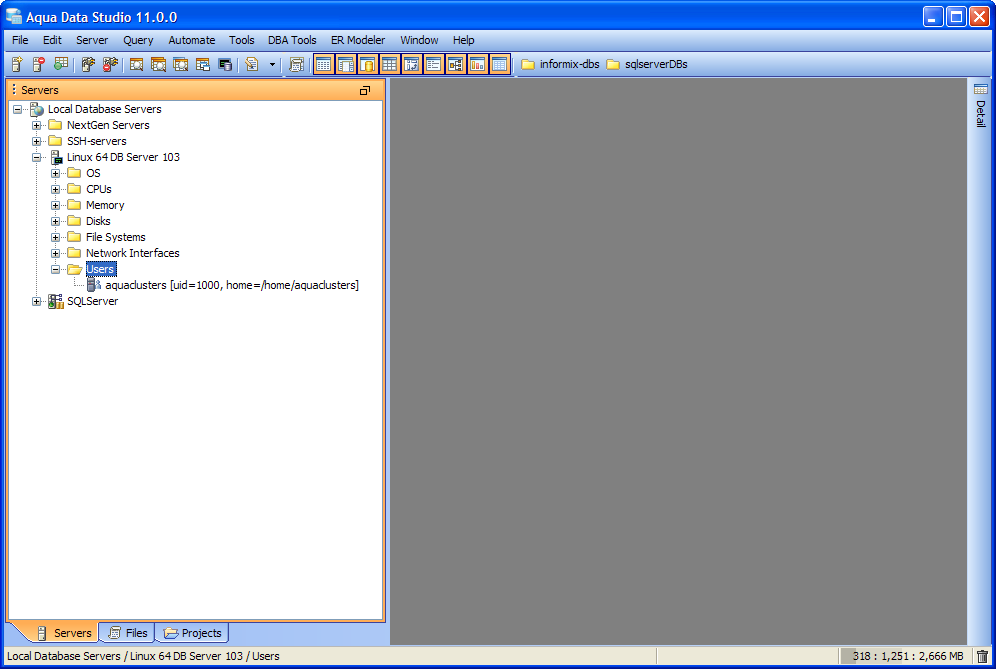Collapse Linux 64 DB Server 103 node
This screenshot has height=669, width=996.
(x=36, y=157)
